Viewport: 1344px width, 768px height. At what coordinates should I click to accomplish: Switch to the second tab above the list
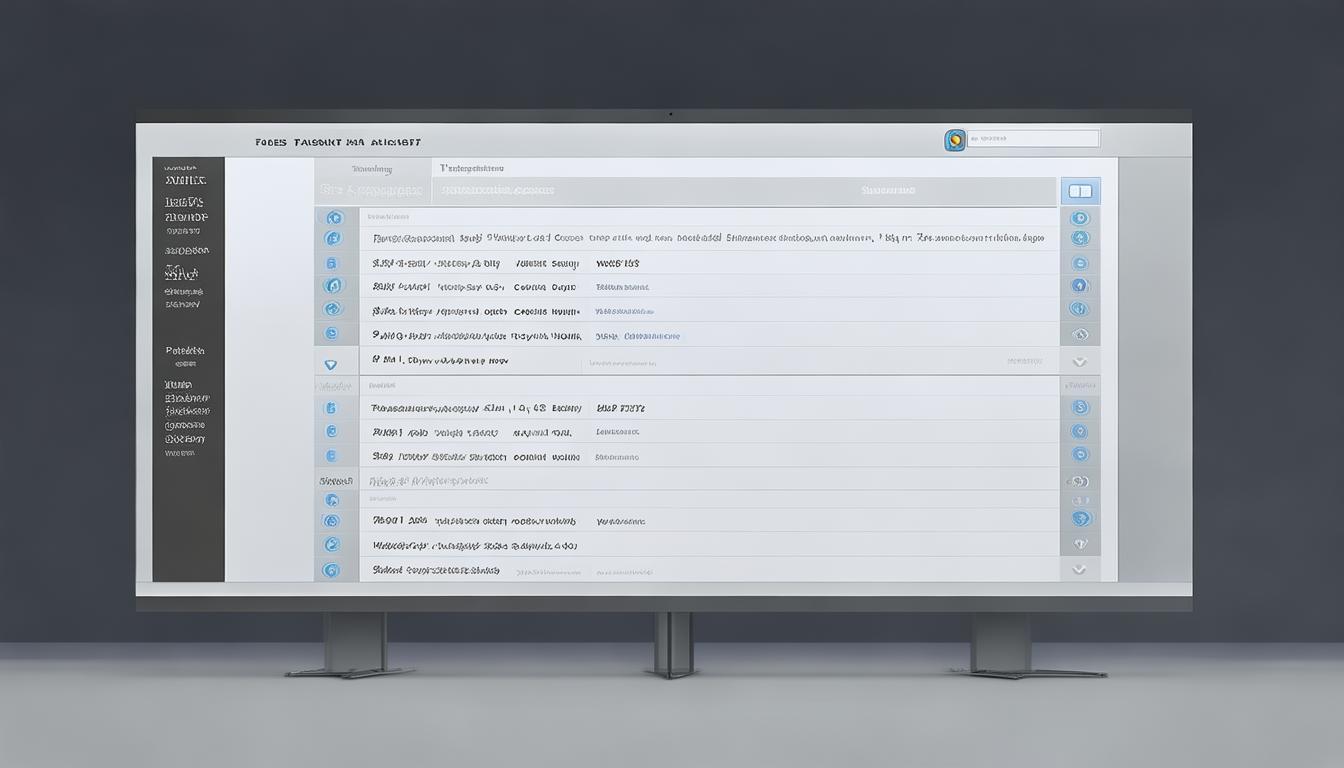click(472, 168)
